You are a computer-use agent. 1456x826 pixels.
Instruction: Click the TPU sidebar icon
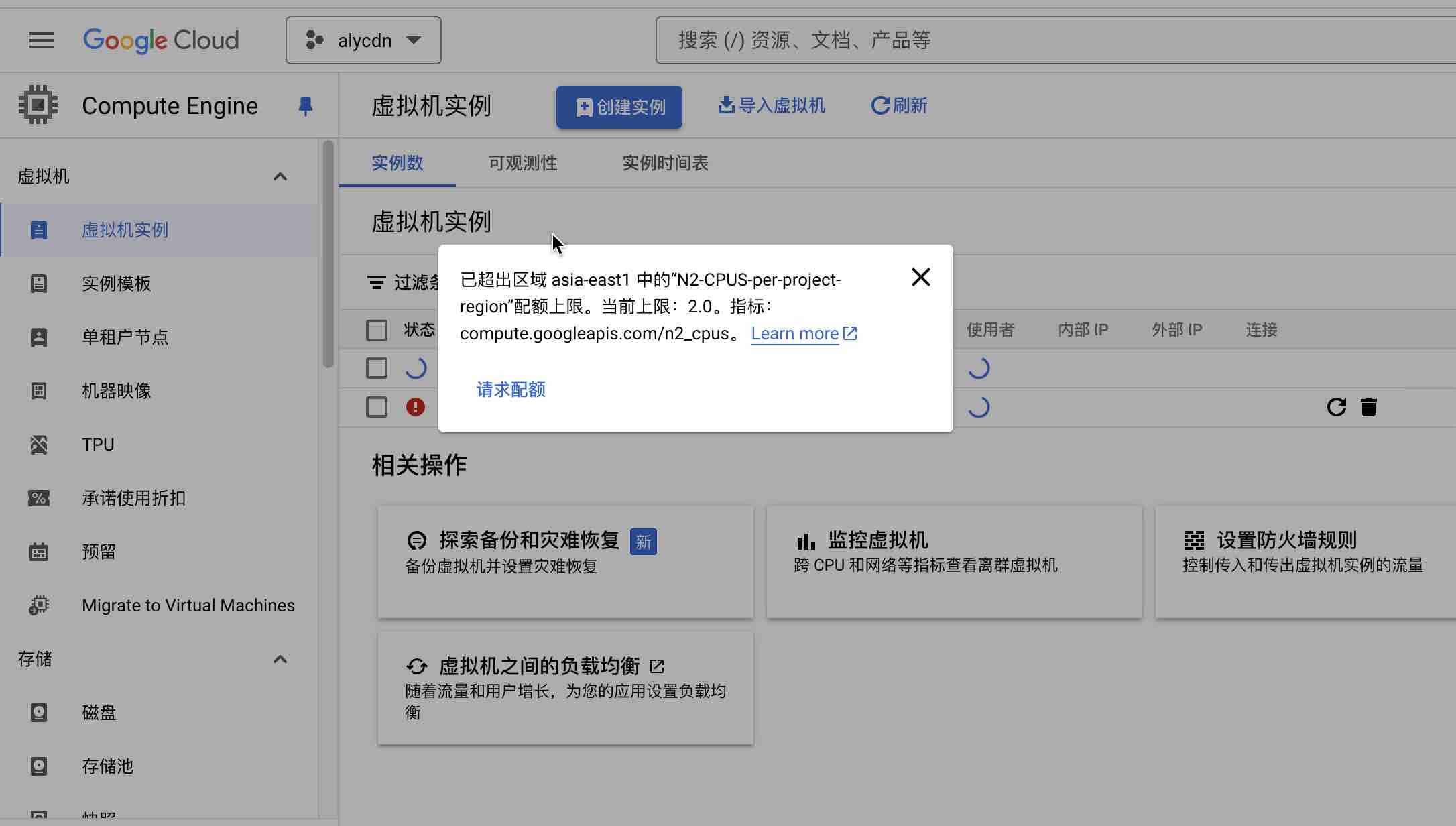(39, 445)
